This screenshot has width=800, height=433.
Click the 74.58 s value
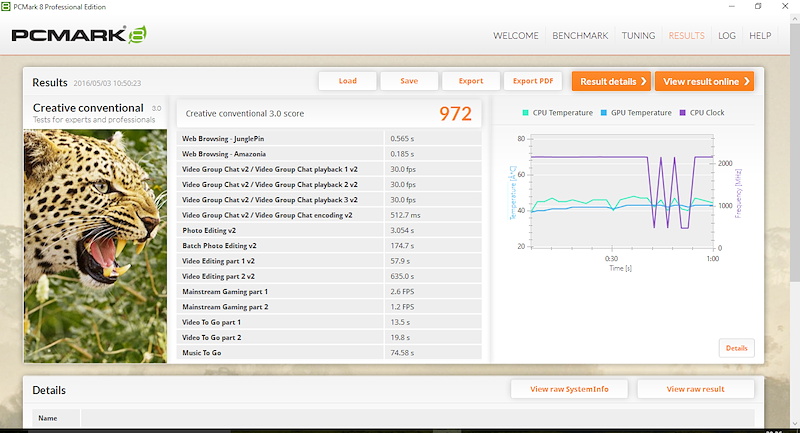click(x=402, y=353)
